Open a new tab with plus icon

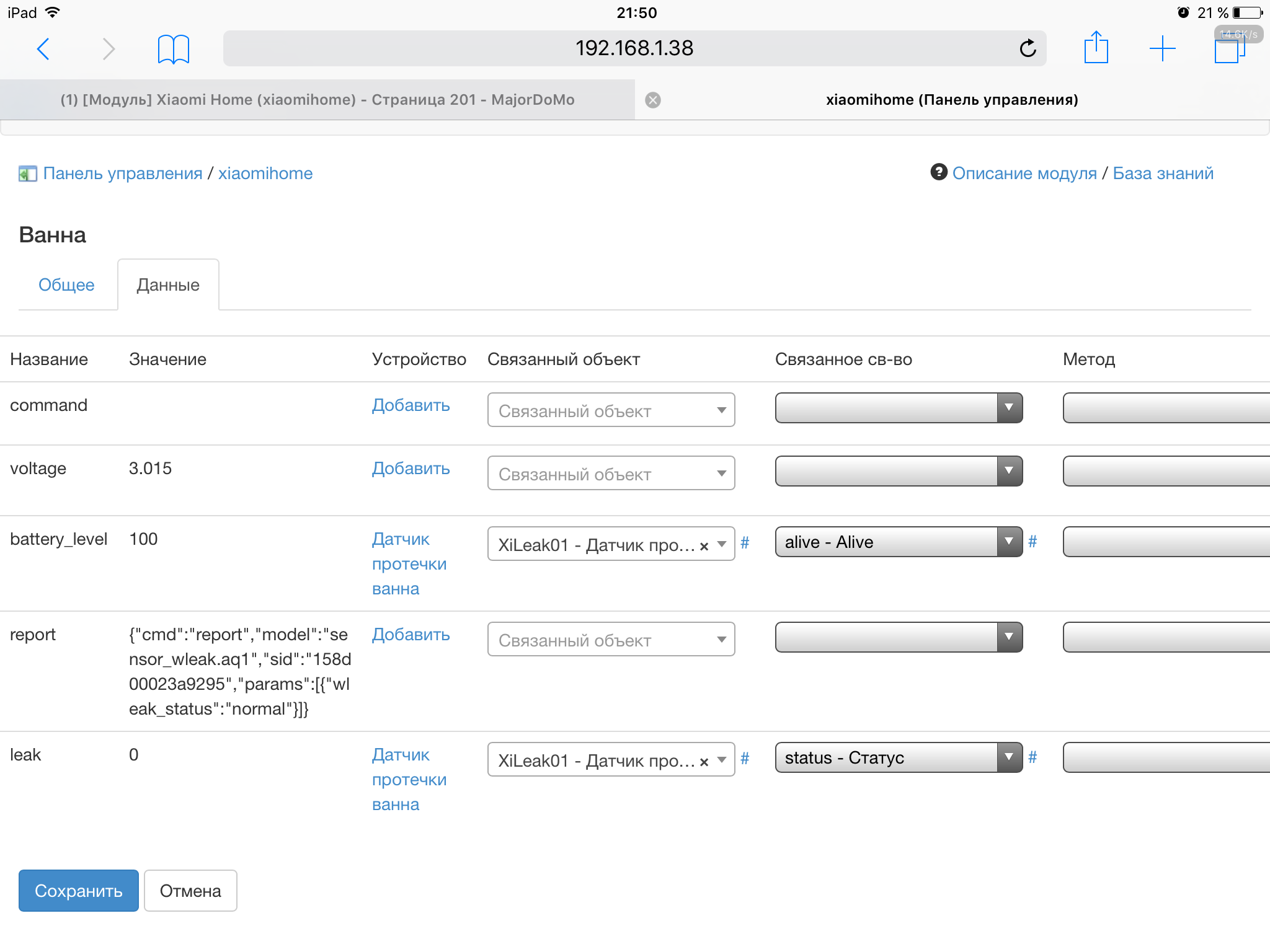tap(1162, 48)
